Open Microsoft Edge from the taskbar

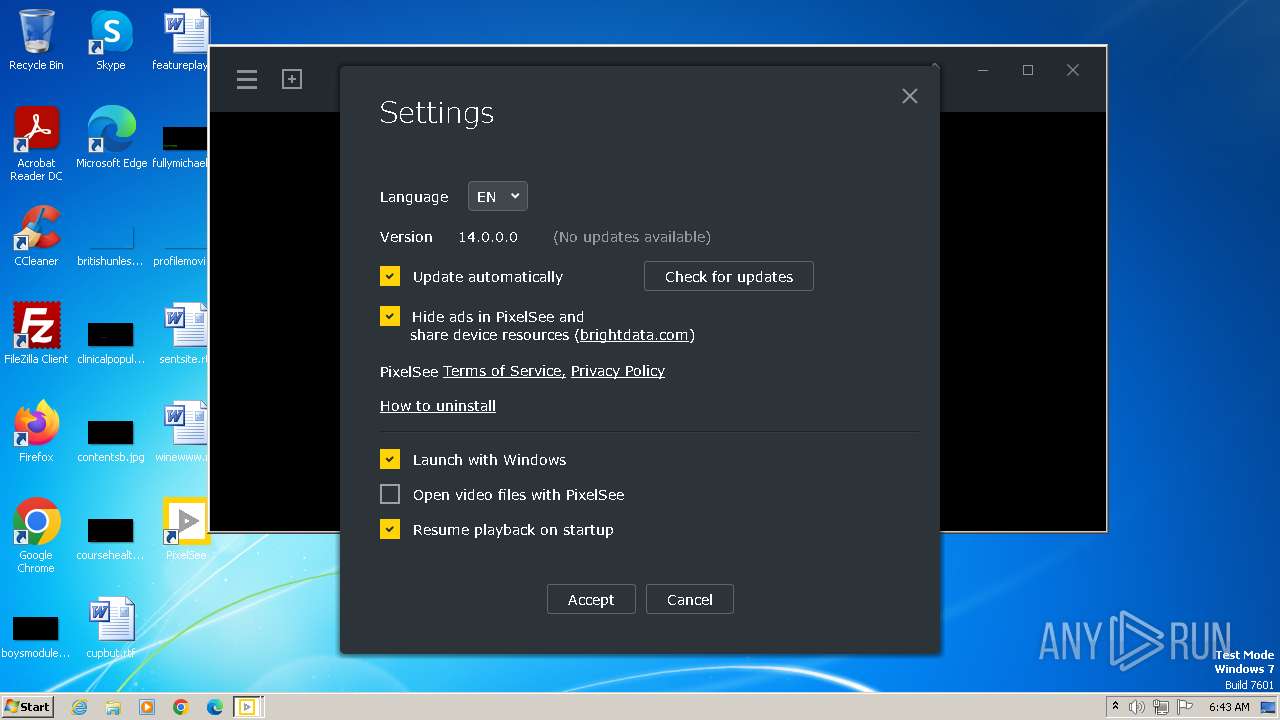(215, 707)
